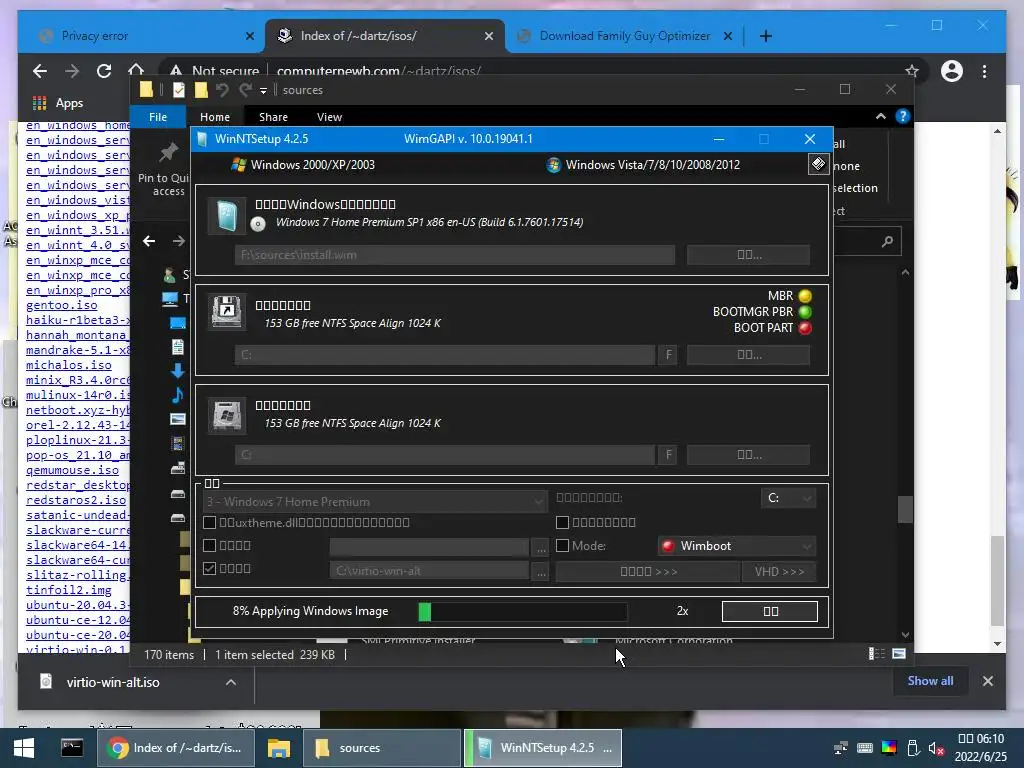Screen dimensions: 1024x768
Task: Open the File tab in Explorer
Action: point(158,117)
